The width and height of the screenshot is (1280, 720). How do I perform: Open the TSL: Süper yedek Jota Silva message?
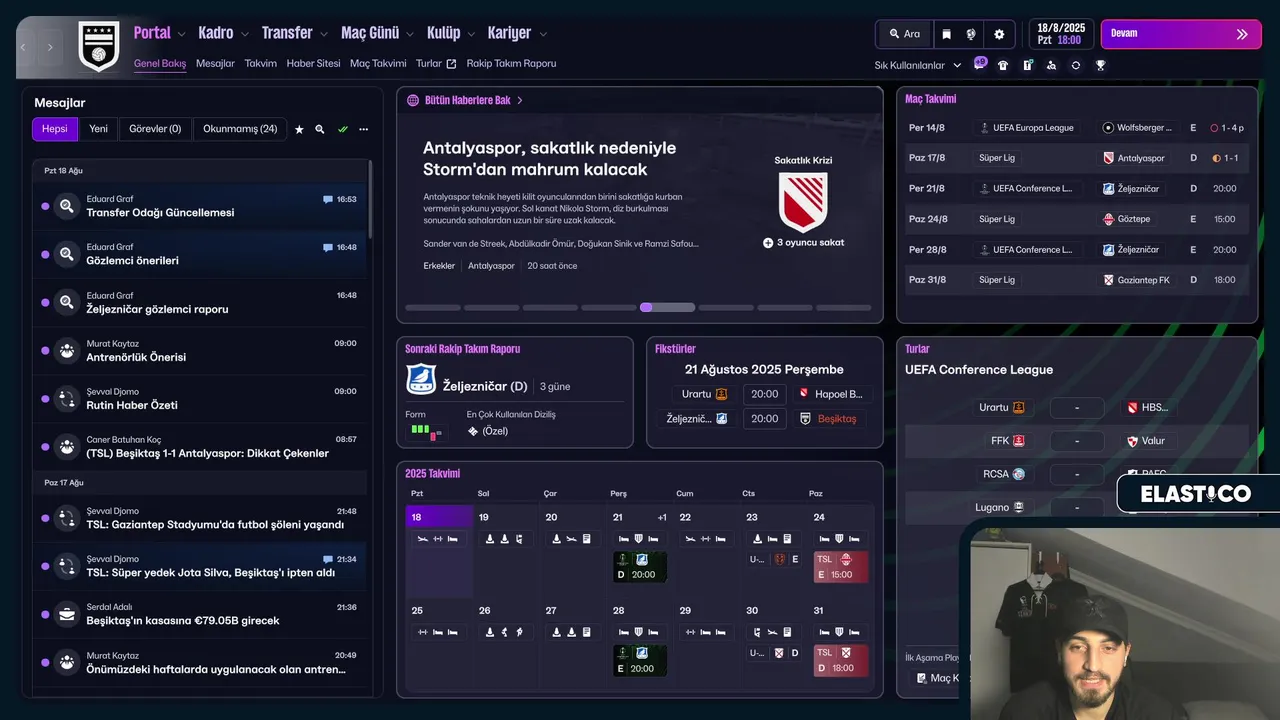(x=199, y=566)
